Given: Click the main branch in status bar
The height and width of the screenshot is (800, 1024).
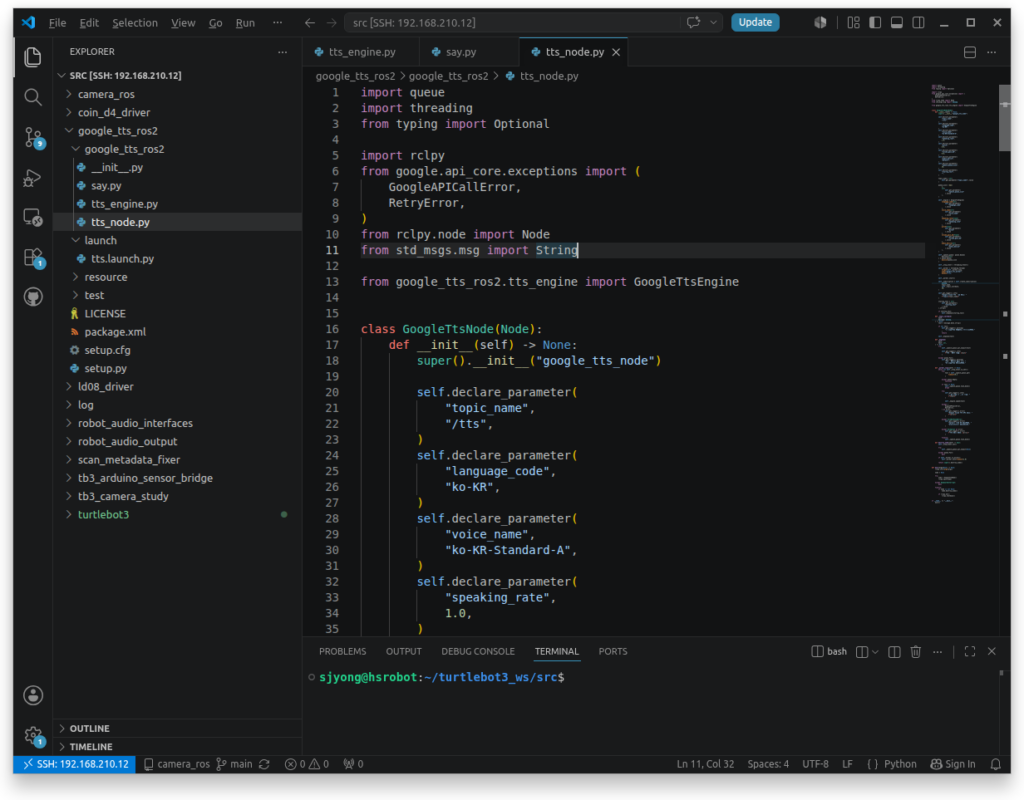Looking at the screenshot, I should [234, 764].
